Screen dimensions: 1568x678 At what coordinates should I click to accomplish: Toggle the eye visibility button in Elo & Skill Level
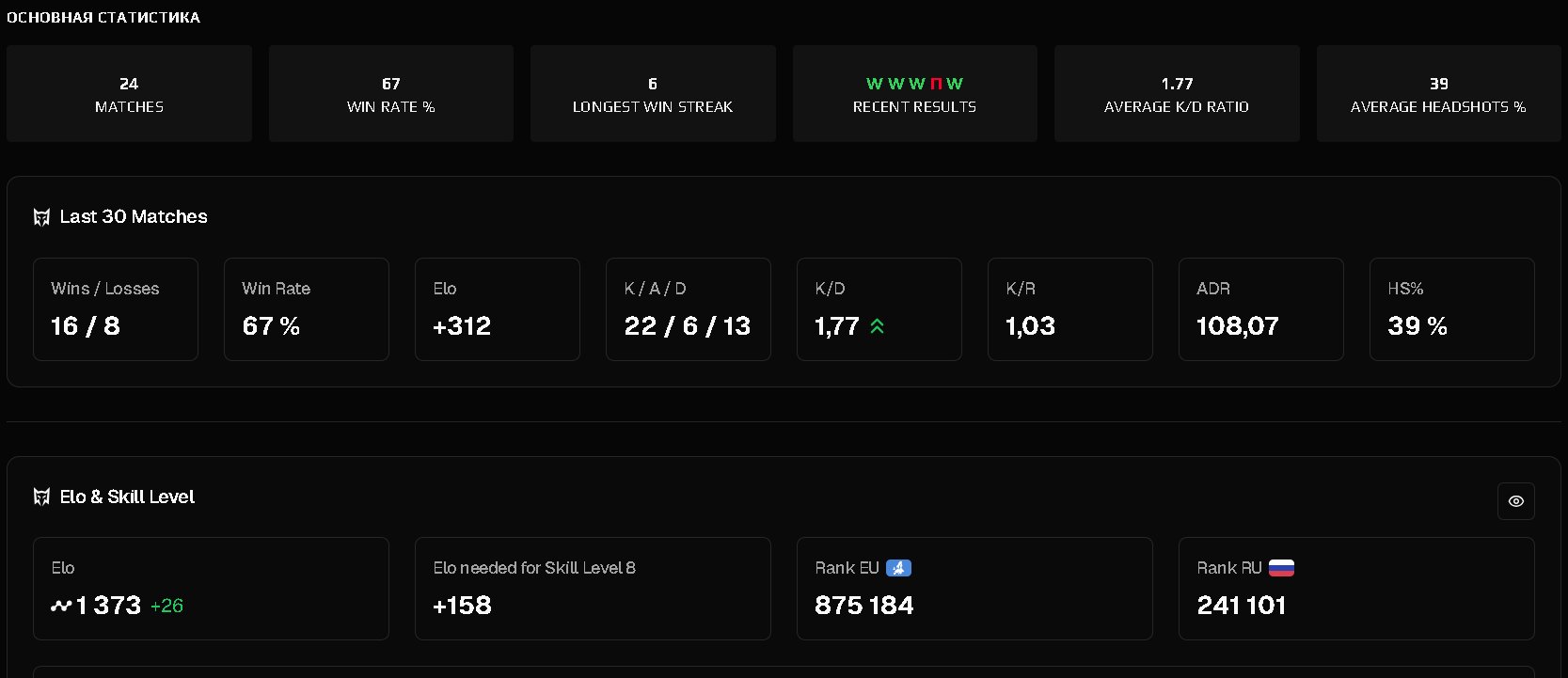pyautogui.click(x=1515, y=501)
